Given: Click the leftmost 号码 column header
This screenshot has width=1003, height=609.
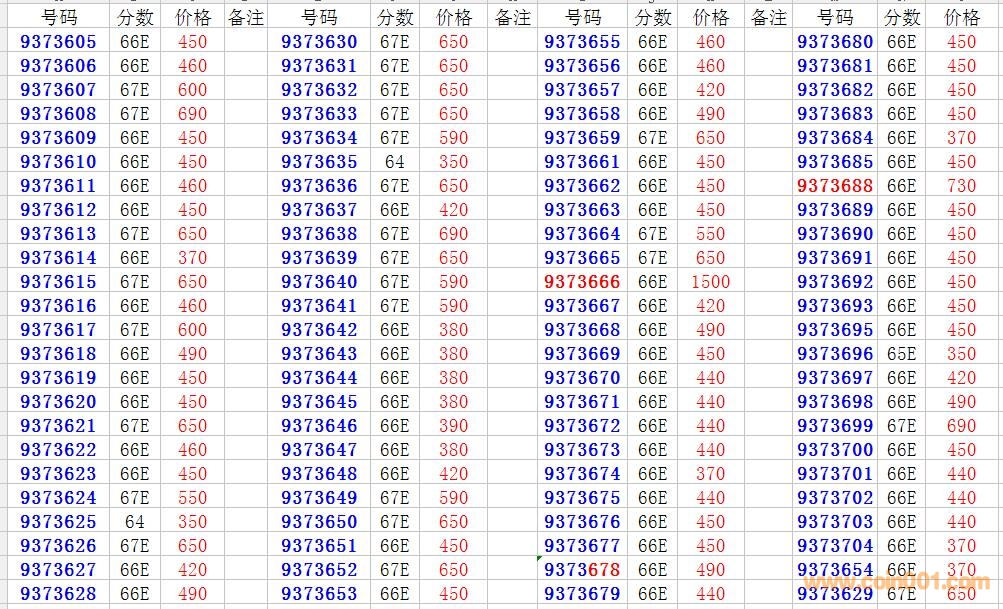Looking at the screenshot, I should [58, 18].
